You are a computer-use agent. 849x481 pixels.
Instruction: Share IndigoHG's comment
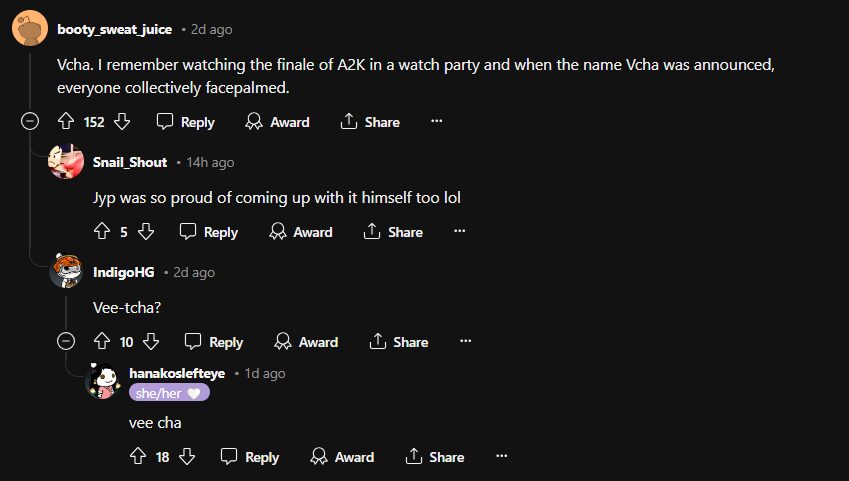(x=399, y=342)
